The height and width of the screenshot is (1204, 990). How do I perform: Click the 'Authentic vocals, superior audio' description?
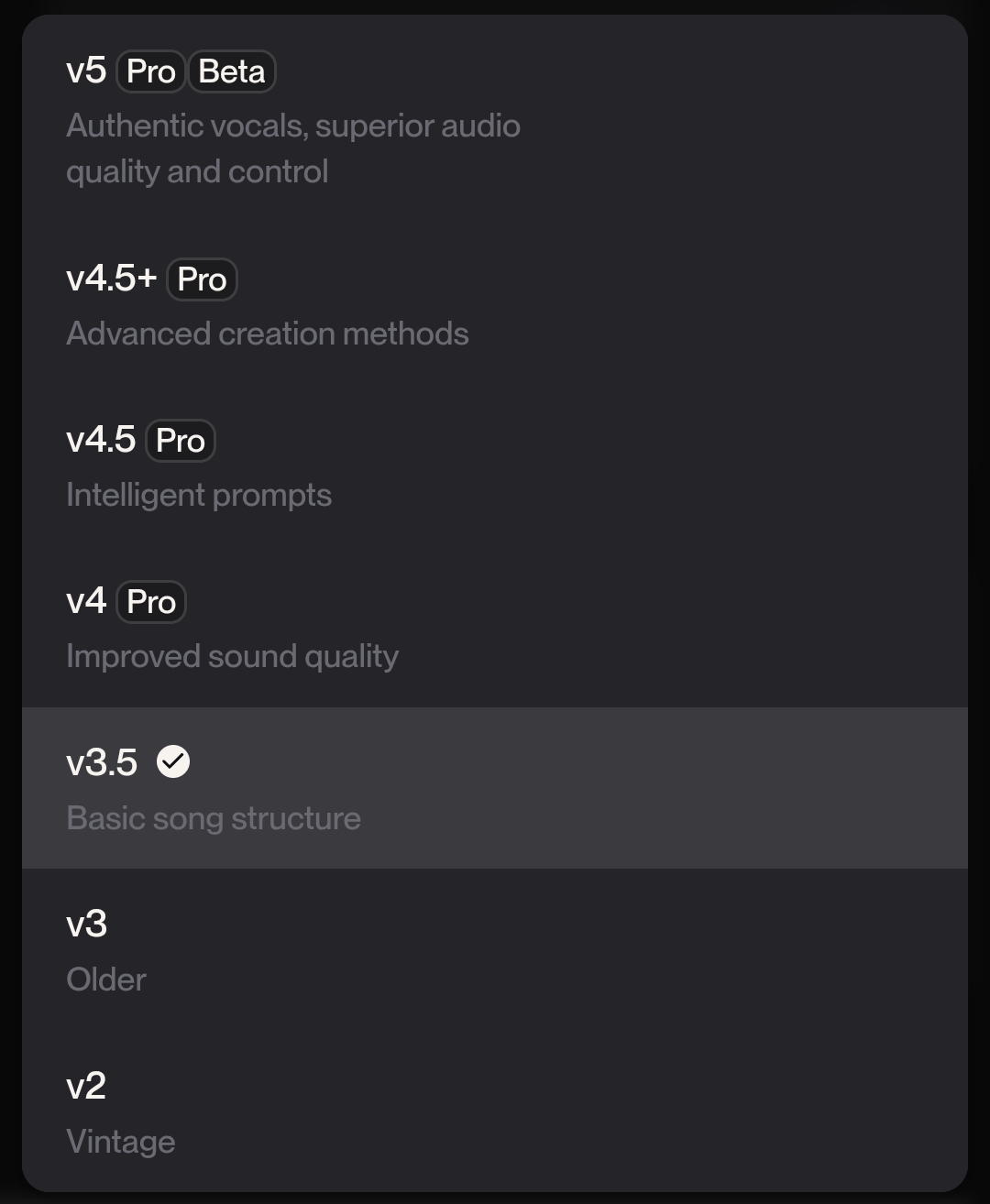293,126
